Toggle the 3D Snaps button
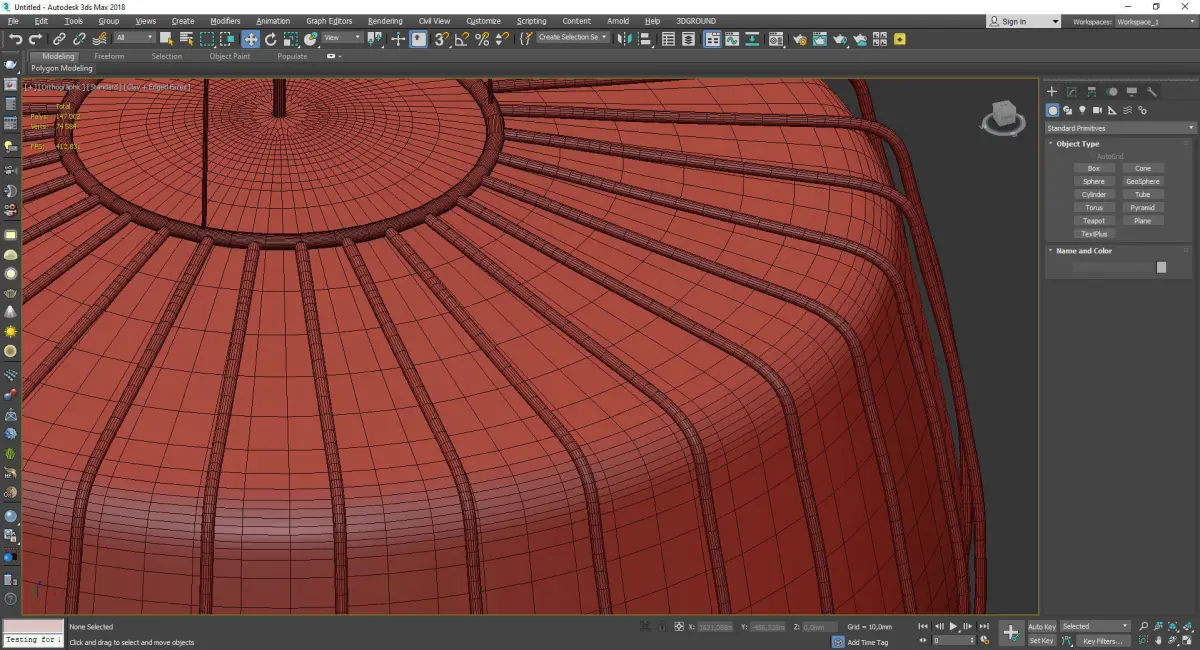The image size is (1200, 650). (x=441, y=39)
